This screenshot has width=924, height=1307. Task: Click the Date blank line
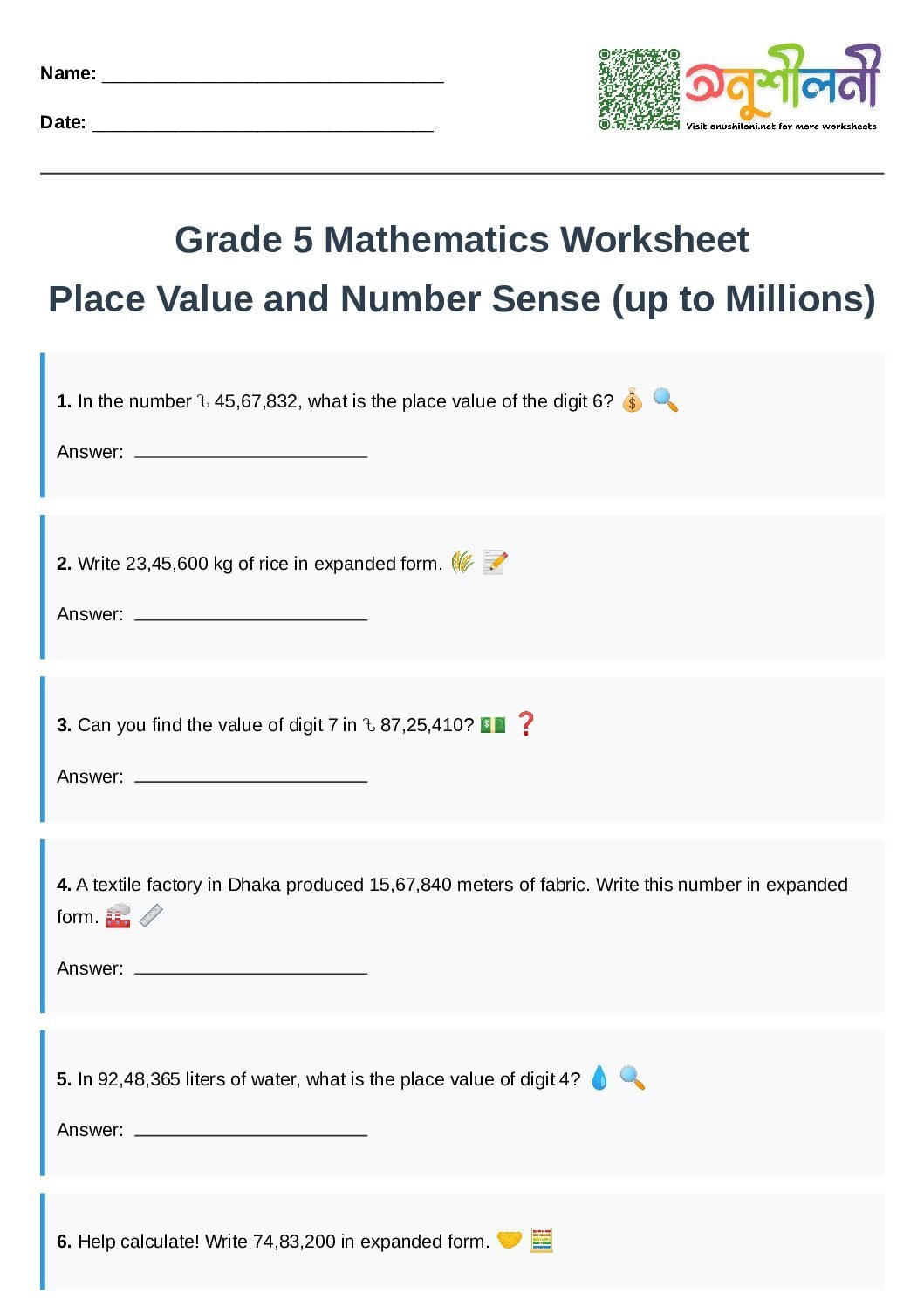tap(263, 126)
